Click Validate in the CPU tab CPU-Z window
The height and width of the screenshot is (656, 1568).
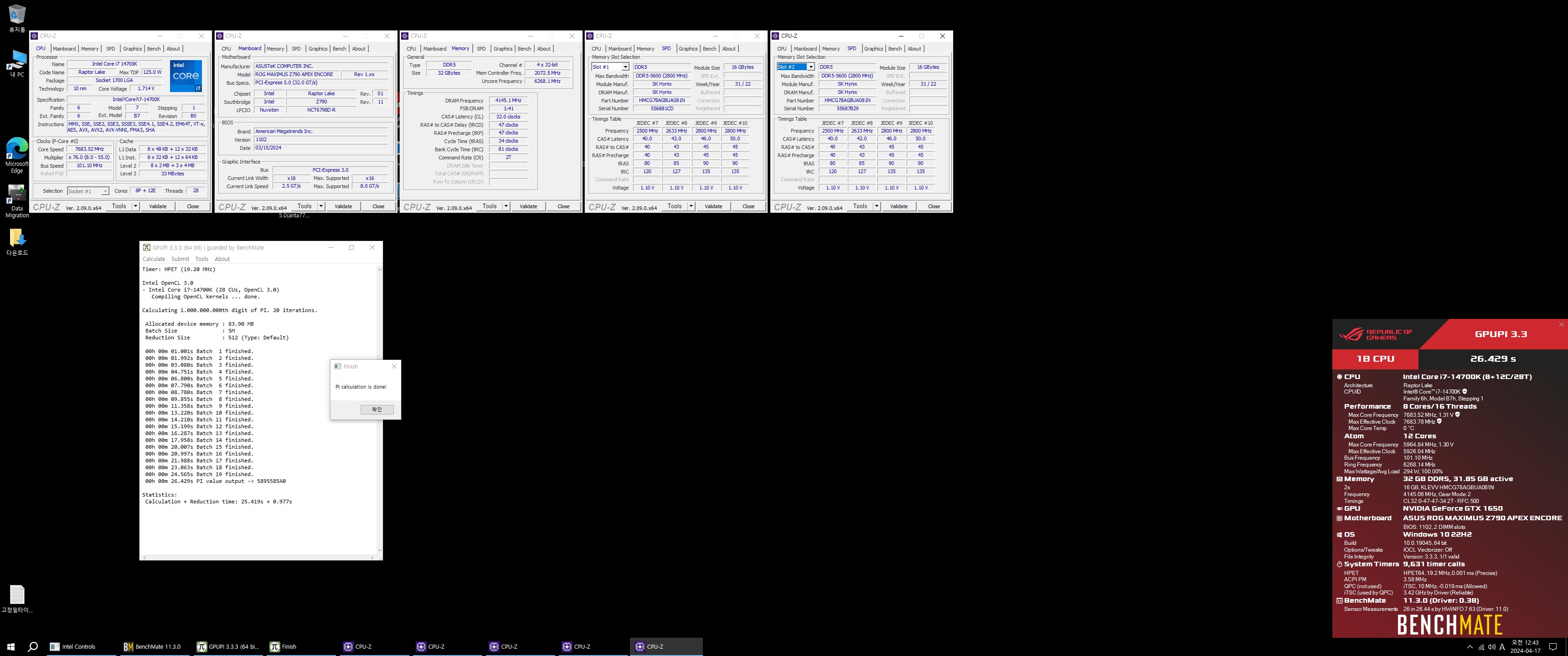[158, 206]
